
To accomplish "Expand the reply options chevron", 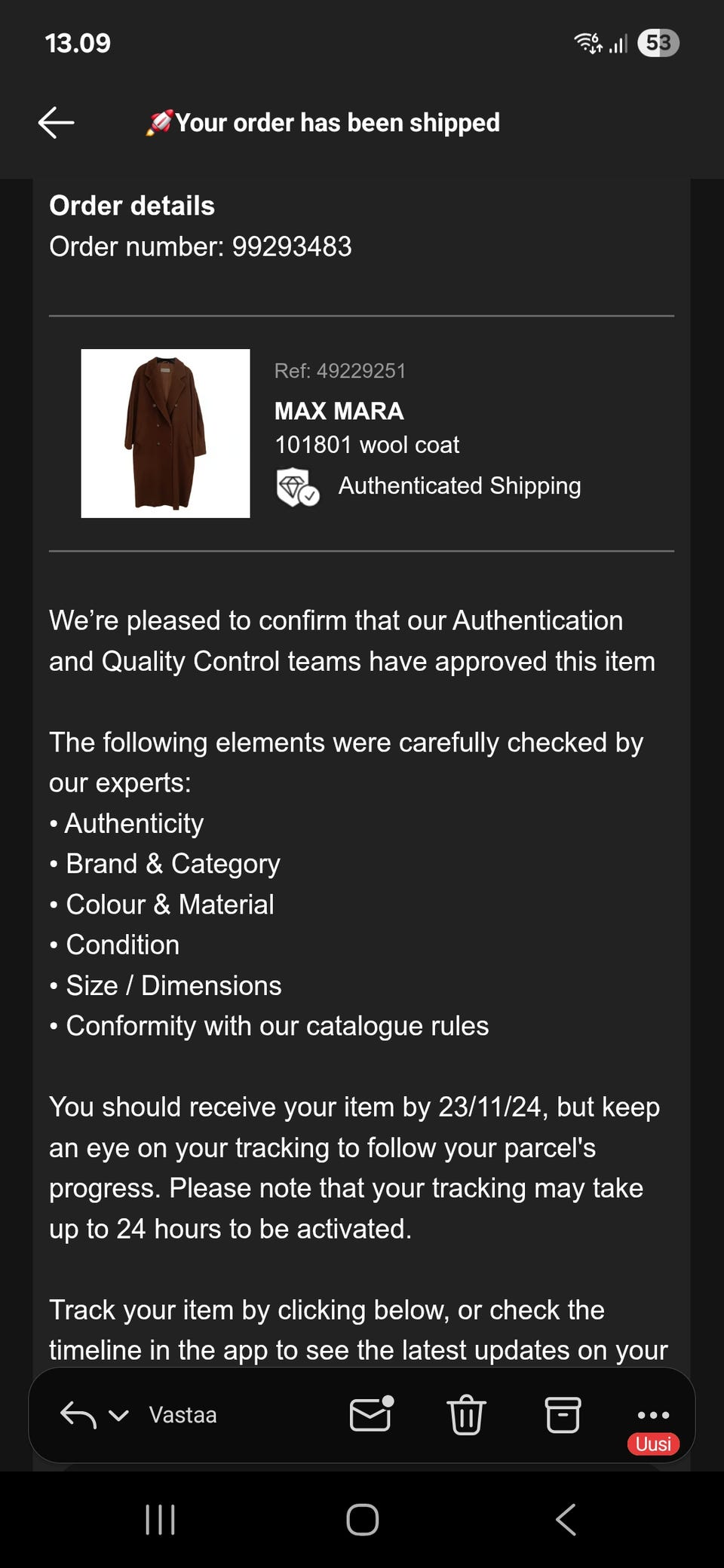I will (119, 1415).
